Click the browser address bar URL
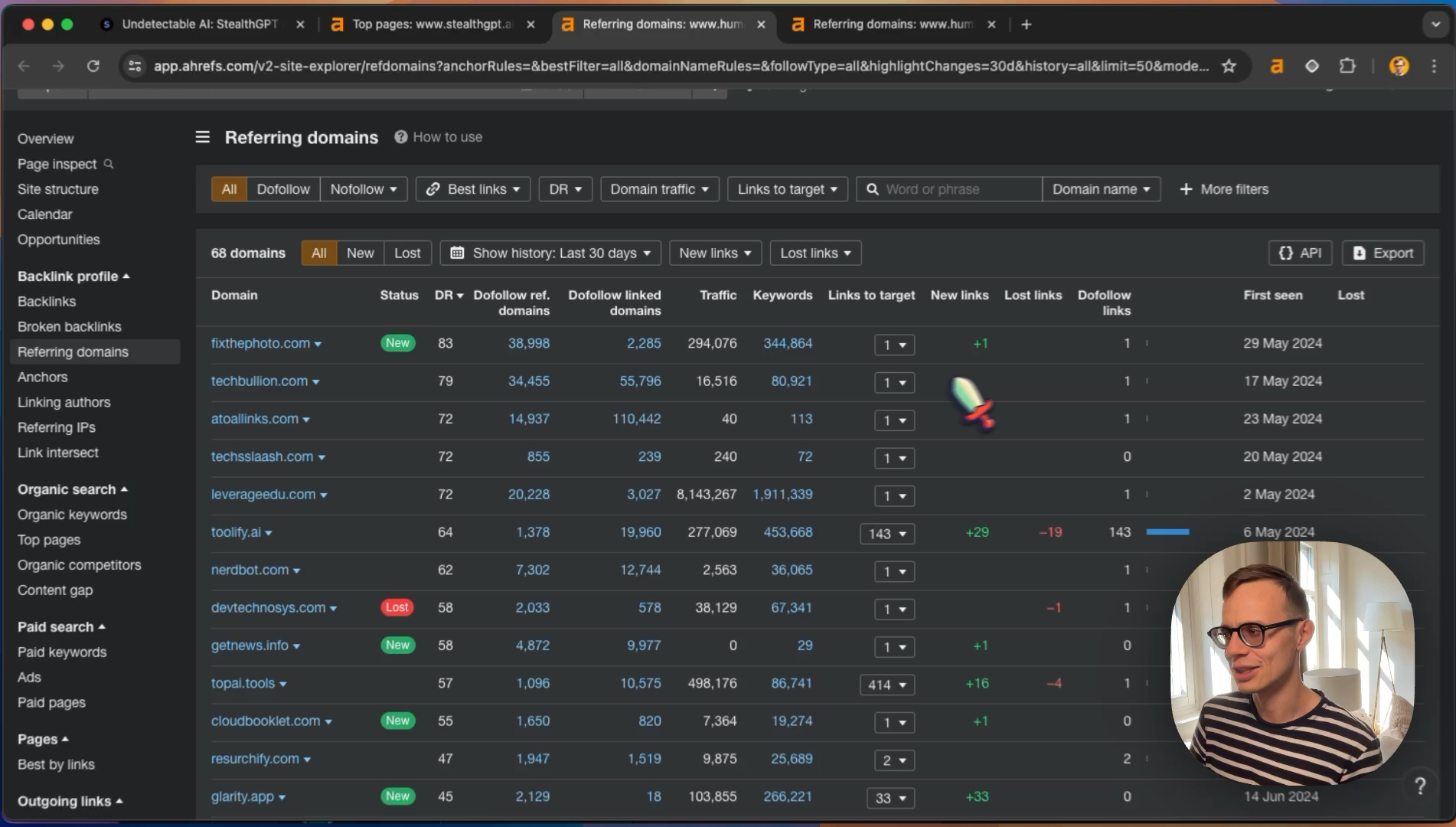 tap(681, 66)
